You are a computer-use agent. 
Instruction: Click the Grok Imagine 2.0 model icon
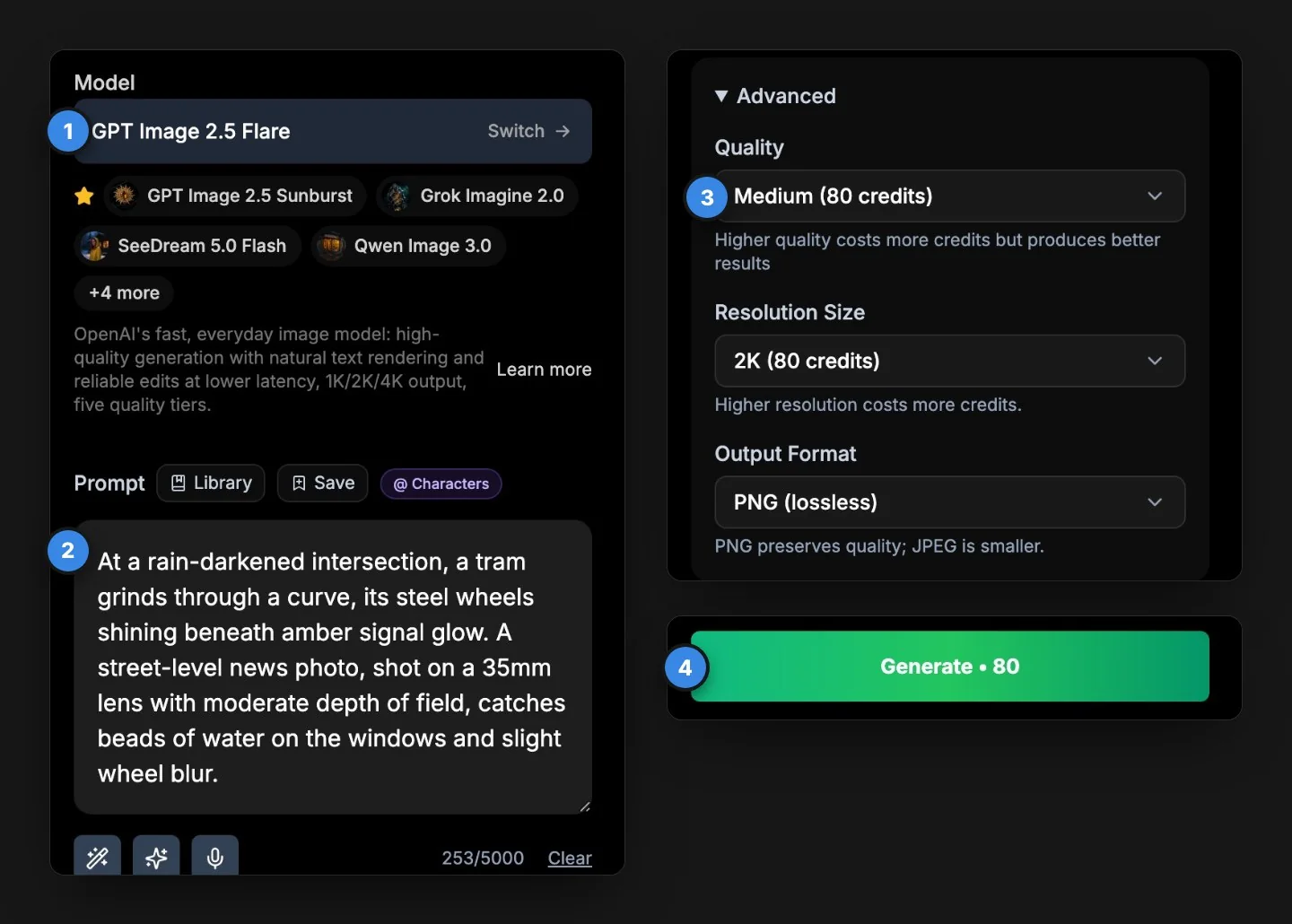point(397,196)
